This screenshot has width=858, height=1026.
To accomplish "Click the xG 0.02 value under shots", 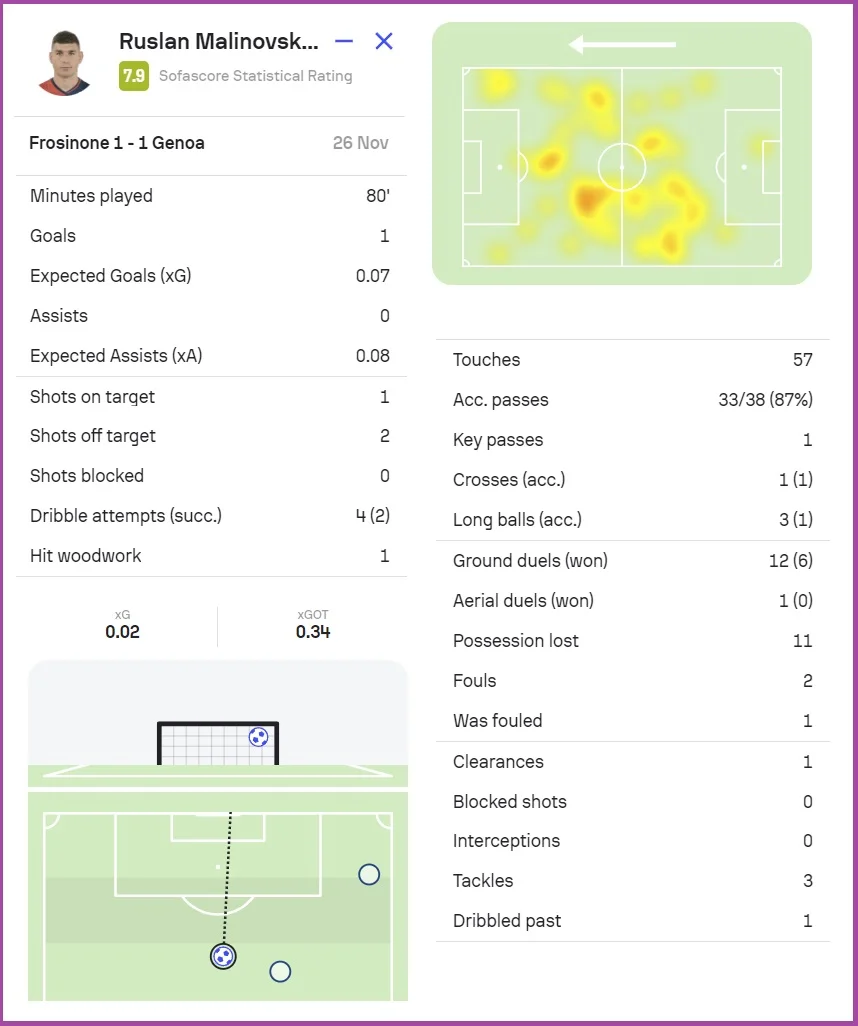I will 123,632.
